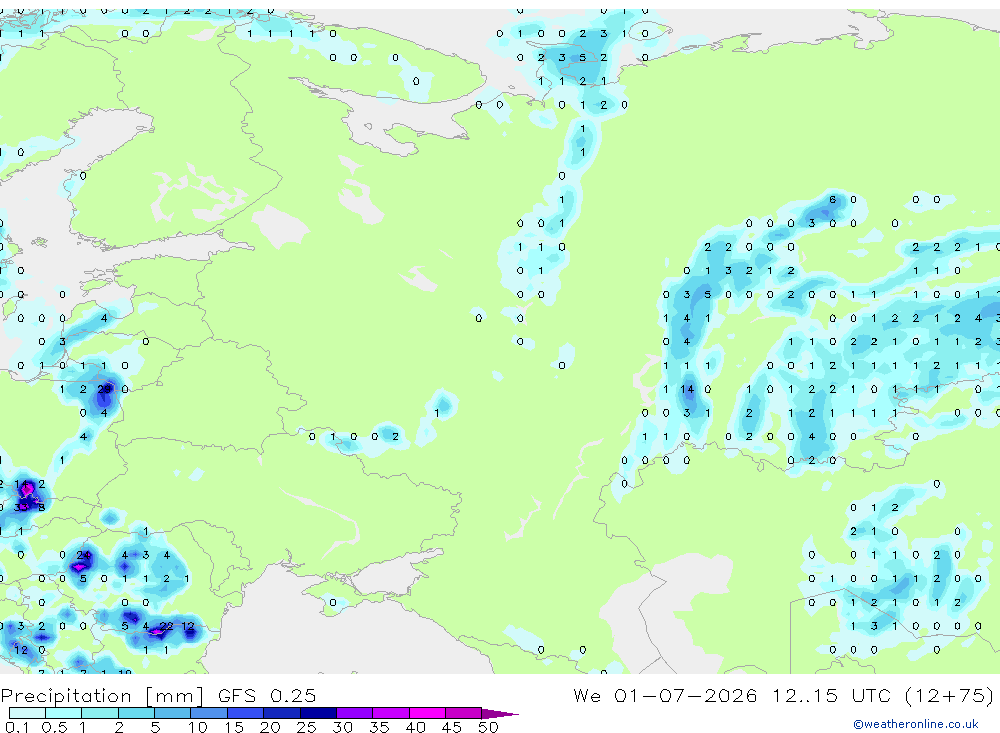Click the legend label '10'
The image size is (1000, 733).
point(198,727)
